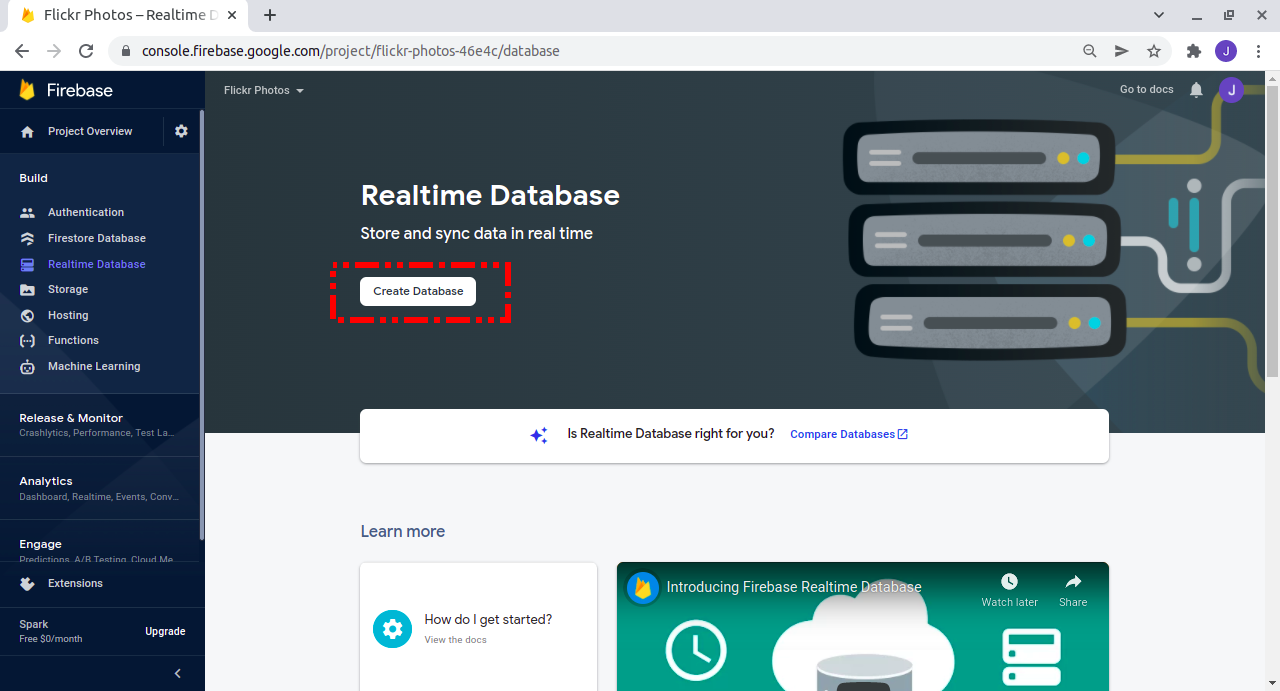Click the Flickr Photos browser tab
Image resolution: width=1280 pixels, height=691 pixels.
tap(126, 15)
